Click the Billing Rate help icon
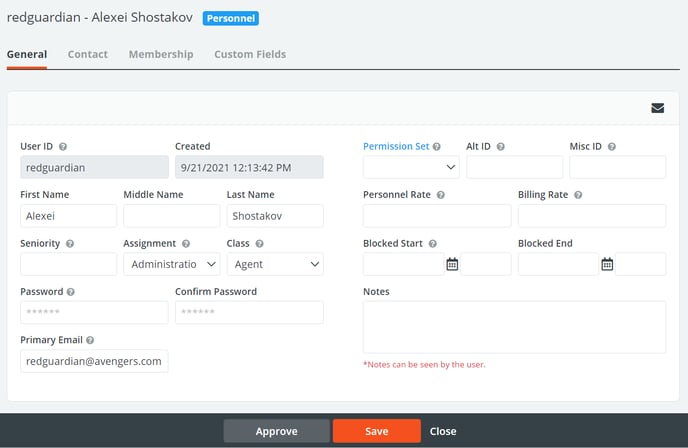This screenshot has width=688, height=448. click(579, 195)
